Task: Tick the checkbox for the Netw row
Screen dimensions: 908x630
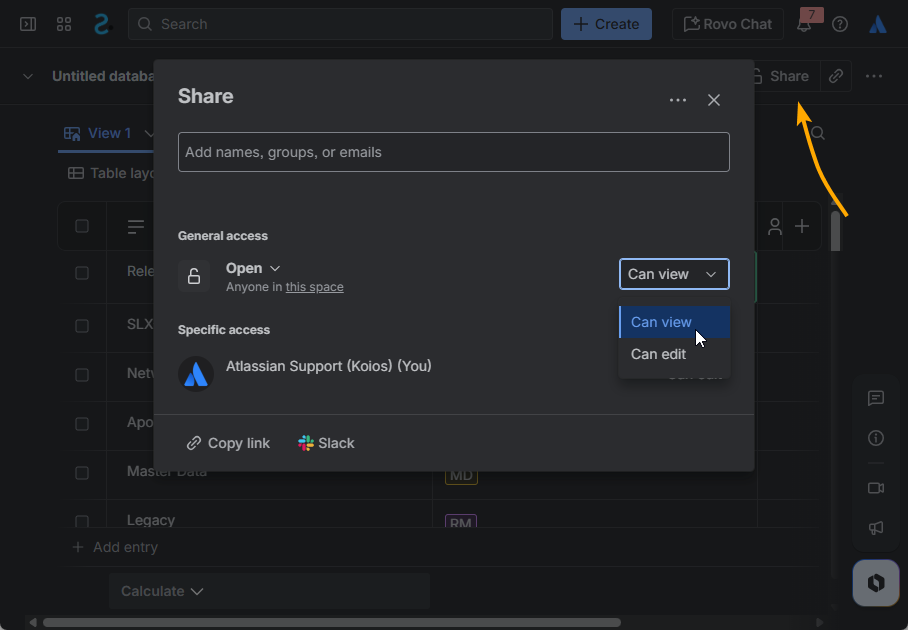Action: pyautogui.click(x=82, y=375)
